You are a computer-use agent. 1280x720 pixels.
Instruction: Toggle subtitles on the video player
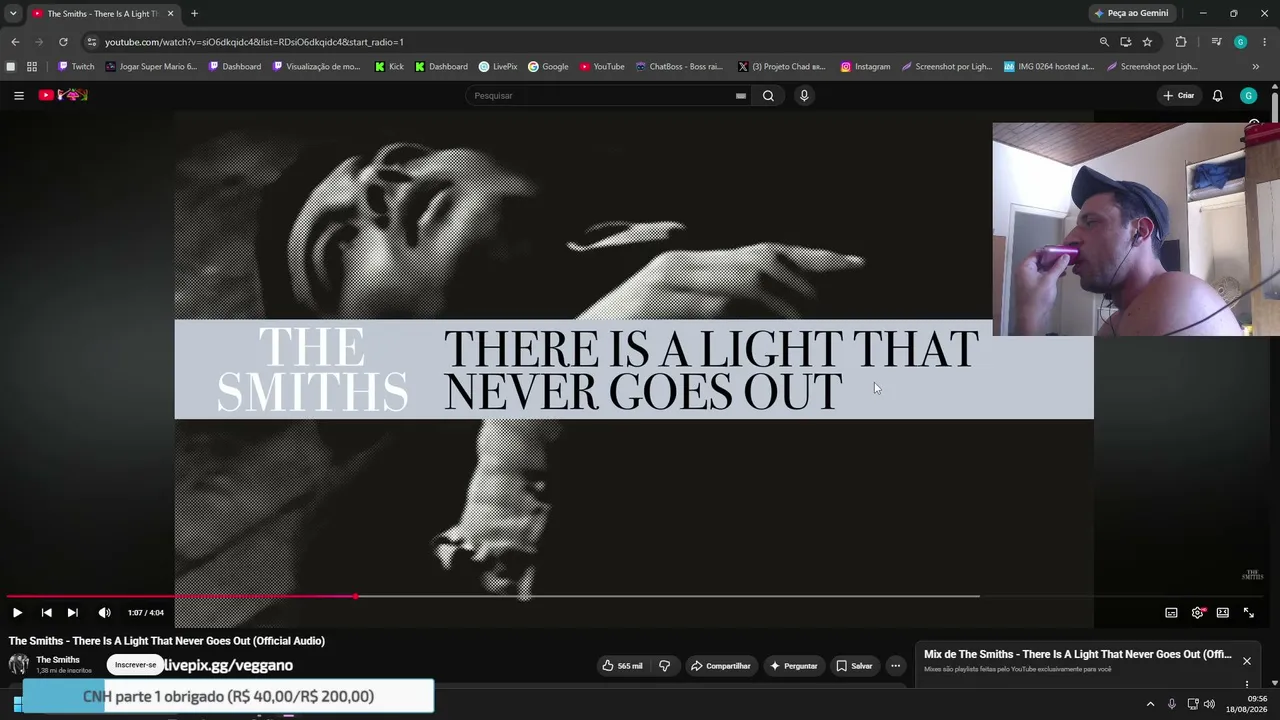1171,613
